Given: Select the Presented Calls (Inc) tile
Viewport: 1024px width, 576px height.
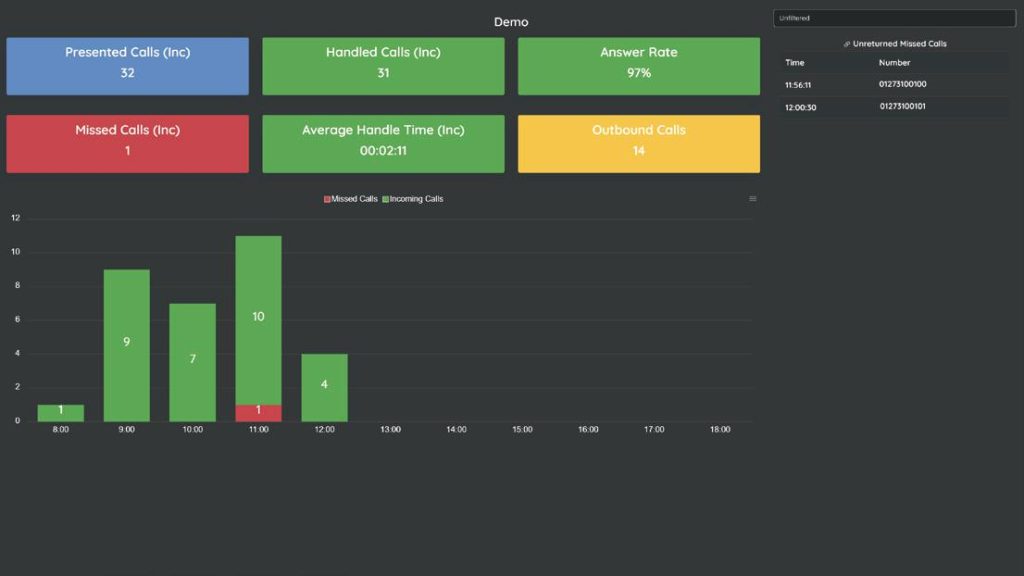Looking at the screenshot, I should tap(127, 66).
